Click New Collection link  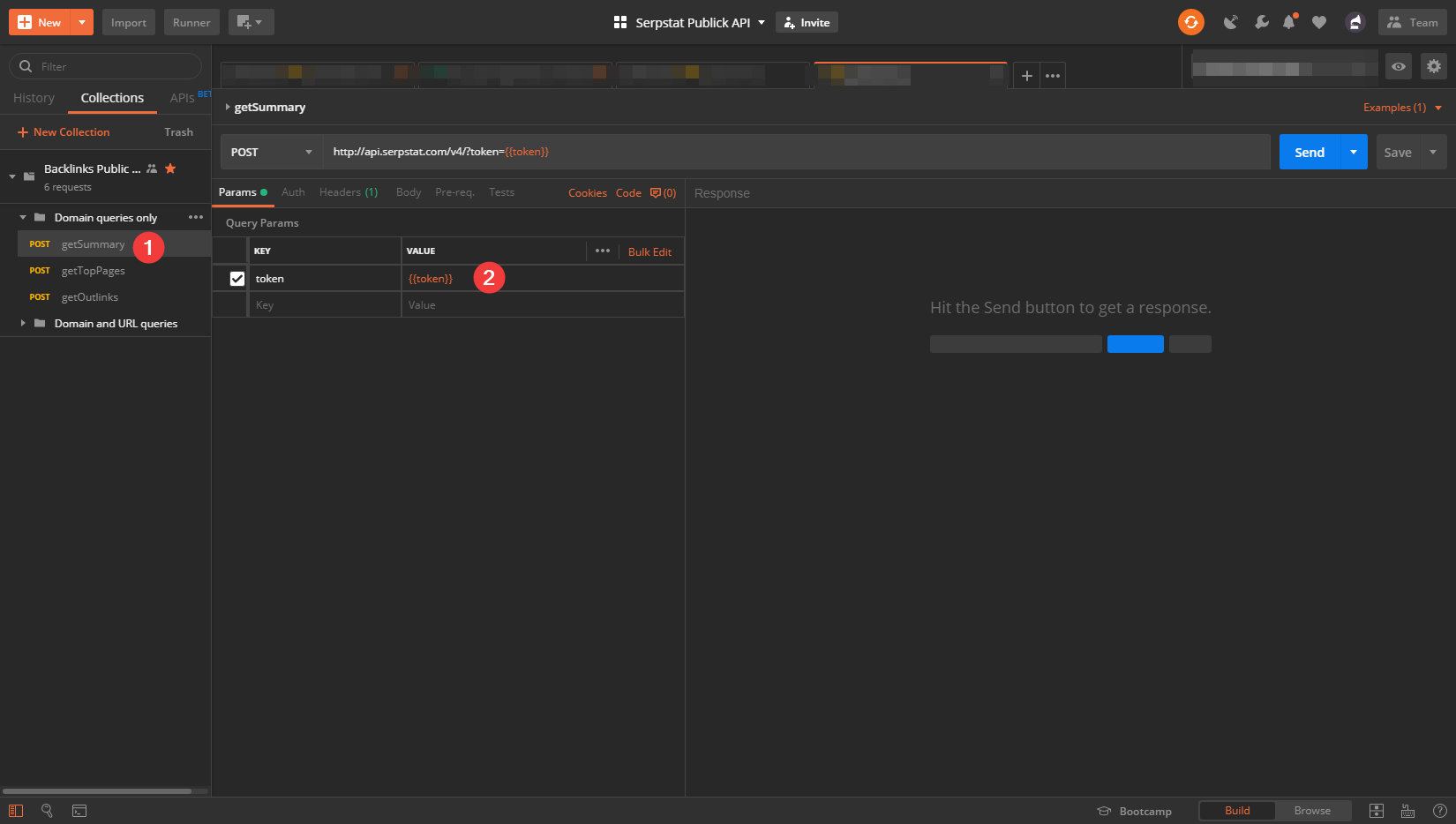(64, 132)
